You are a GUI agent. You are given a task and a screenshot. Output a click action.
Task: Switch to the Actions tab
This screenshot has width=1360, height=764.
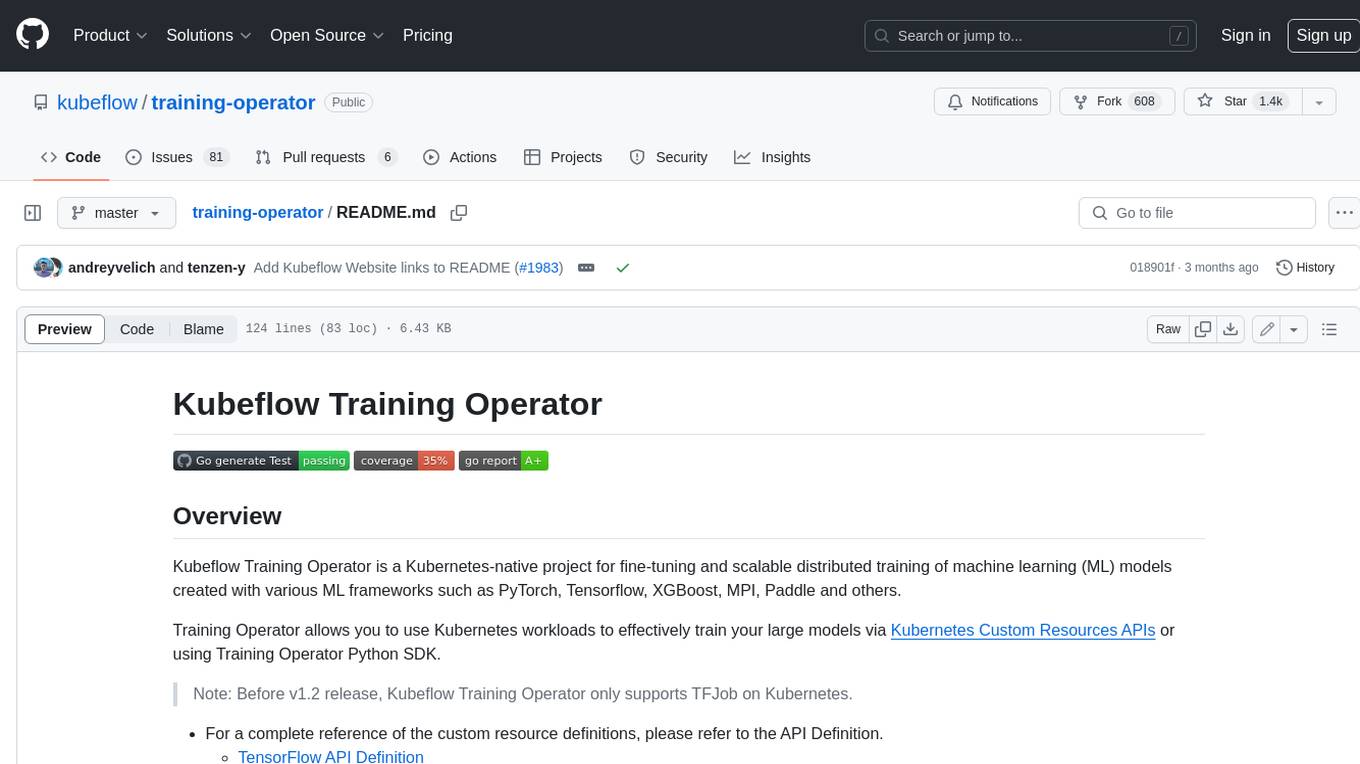[x=460, y=157]
